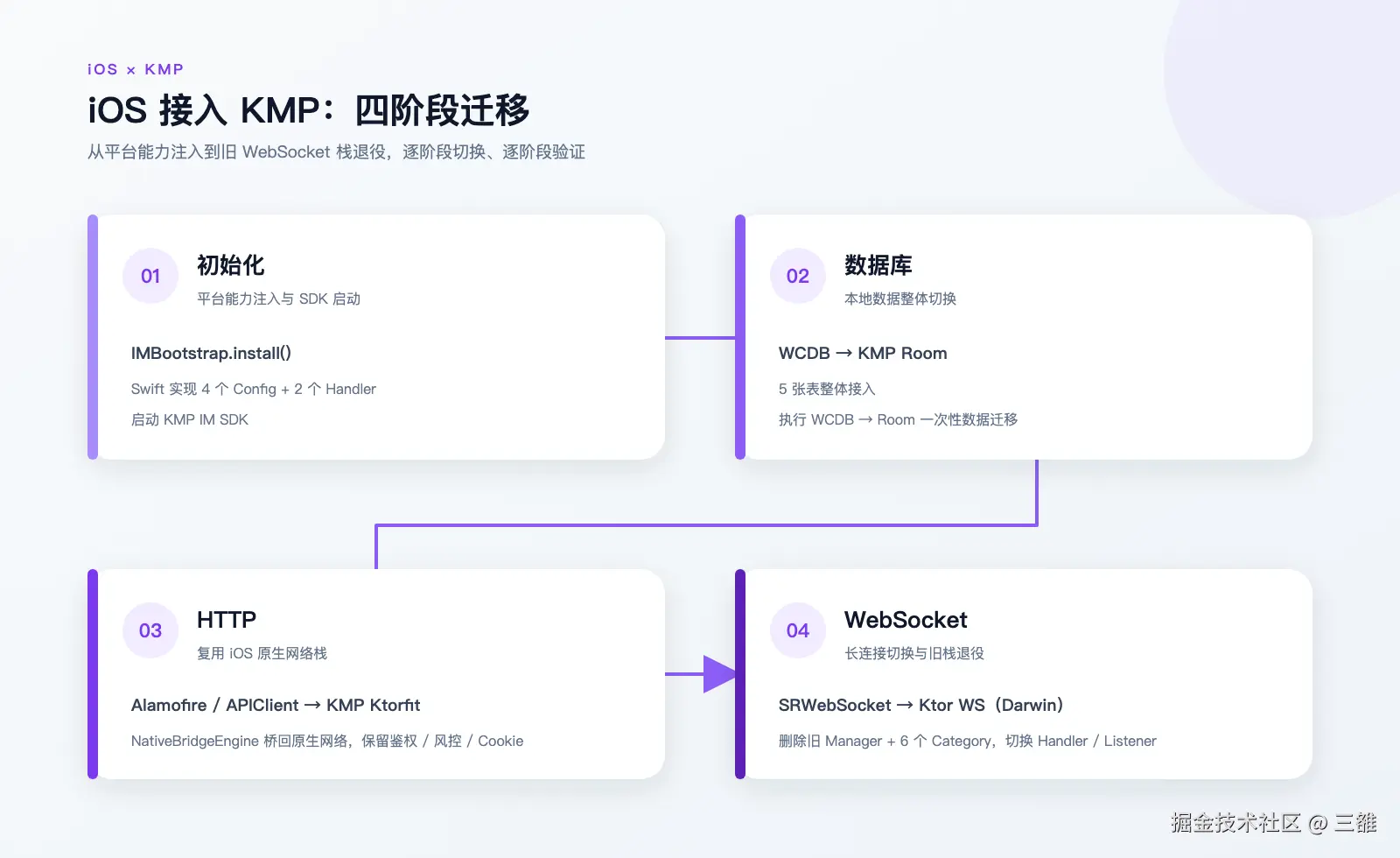Click '平台能力注入与 SDK 启动' text

(278, 299)
